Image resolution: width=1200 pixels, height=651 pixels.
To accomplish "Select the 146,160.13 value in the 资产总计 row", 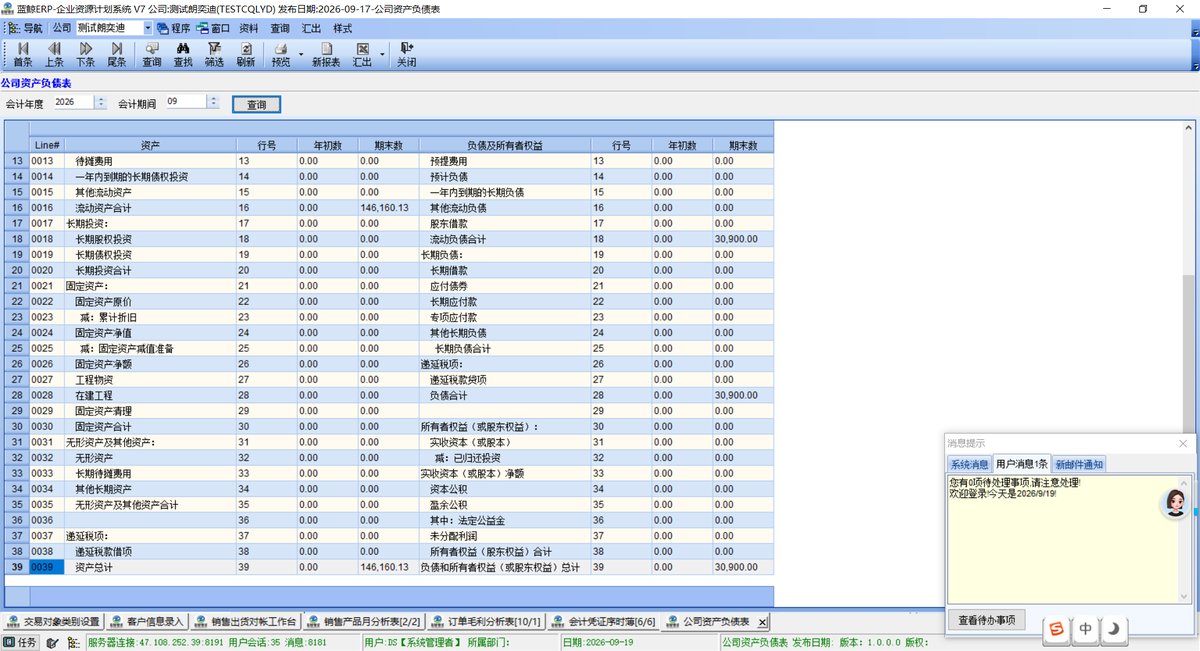I will 388,567.
